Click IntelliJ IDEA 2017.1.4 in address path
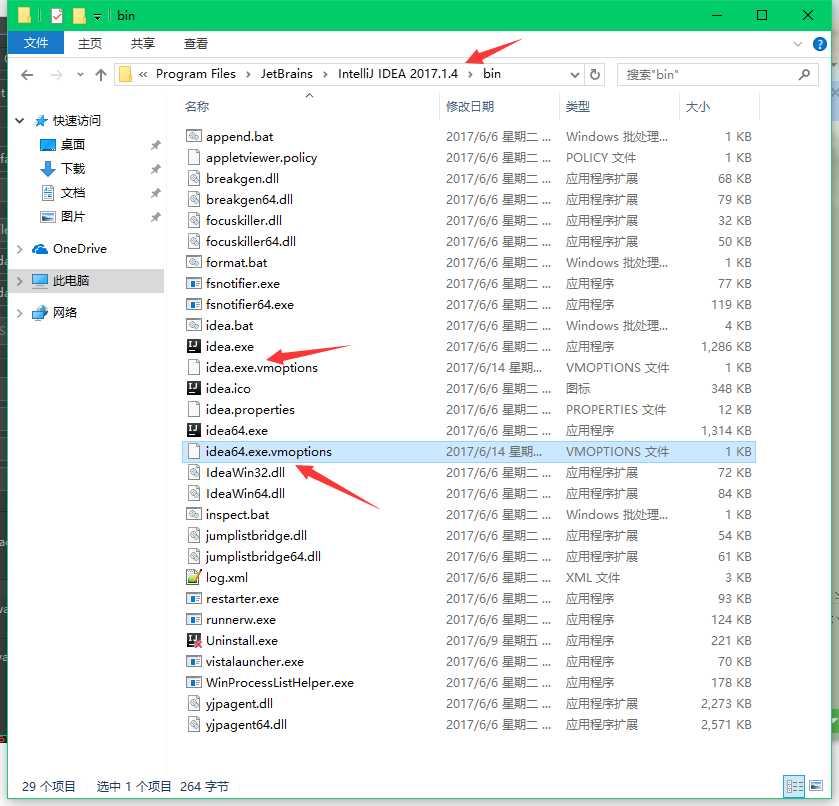The image size is (839, 806). [x=398, y=74]
